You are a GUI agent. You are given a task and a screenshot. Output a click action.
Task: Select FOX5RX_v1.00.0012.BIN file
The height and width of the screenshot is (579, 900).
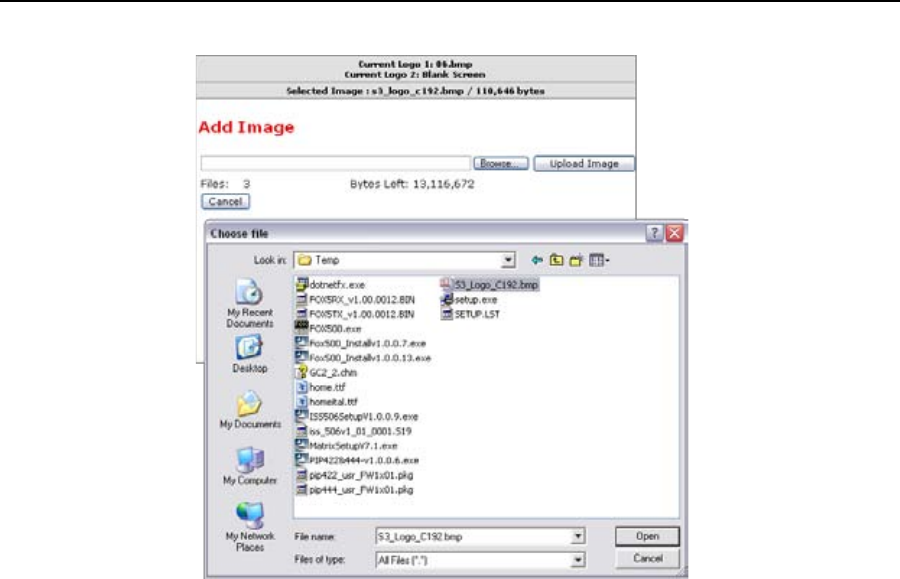tap(355, 300)
